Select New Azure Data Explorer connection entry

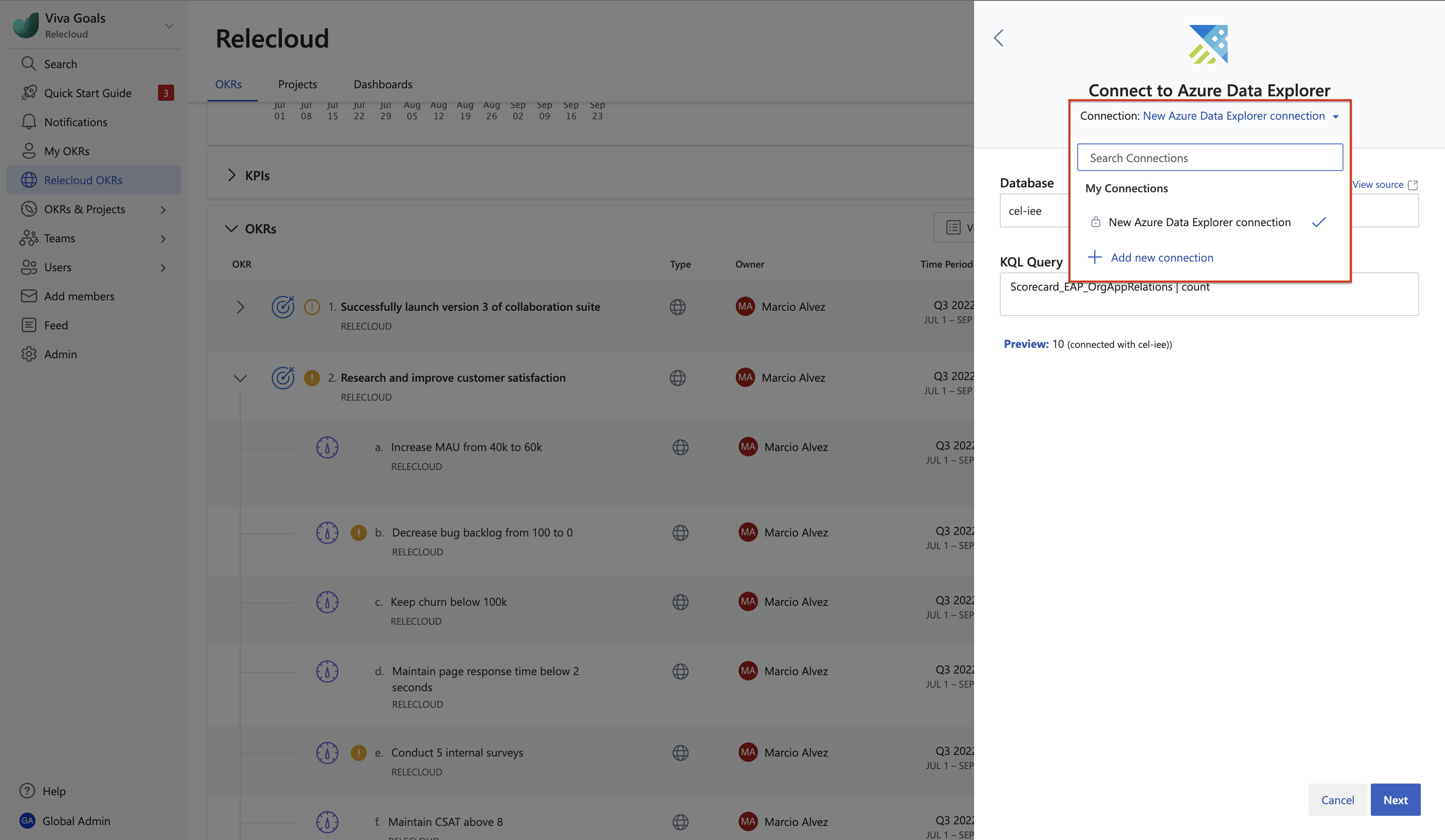click(1210, 222)
